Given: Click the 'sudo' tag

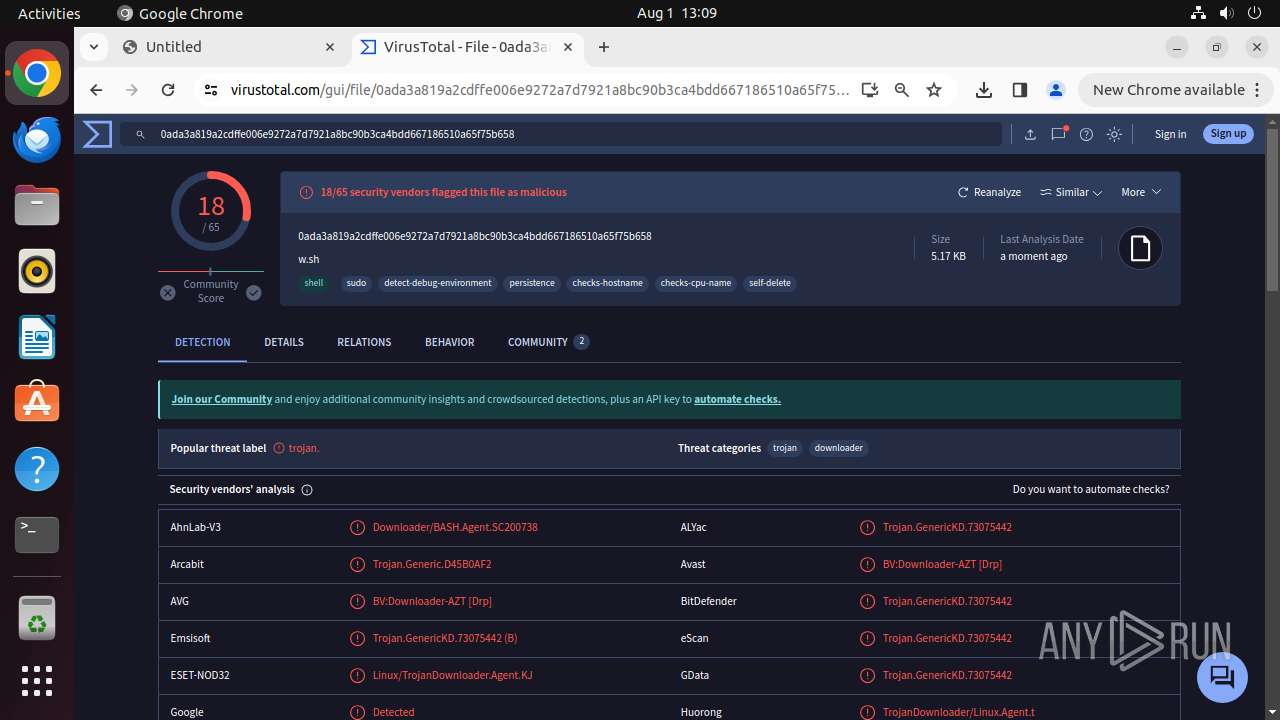Looking at the screenshot, I should [x=356, y=283].
